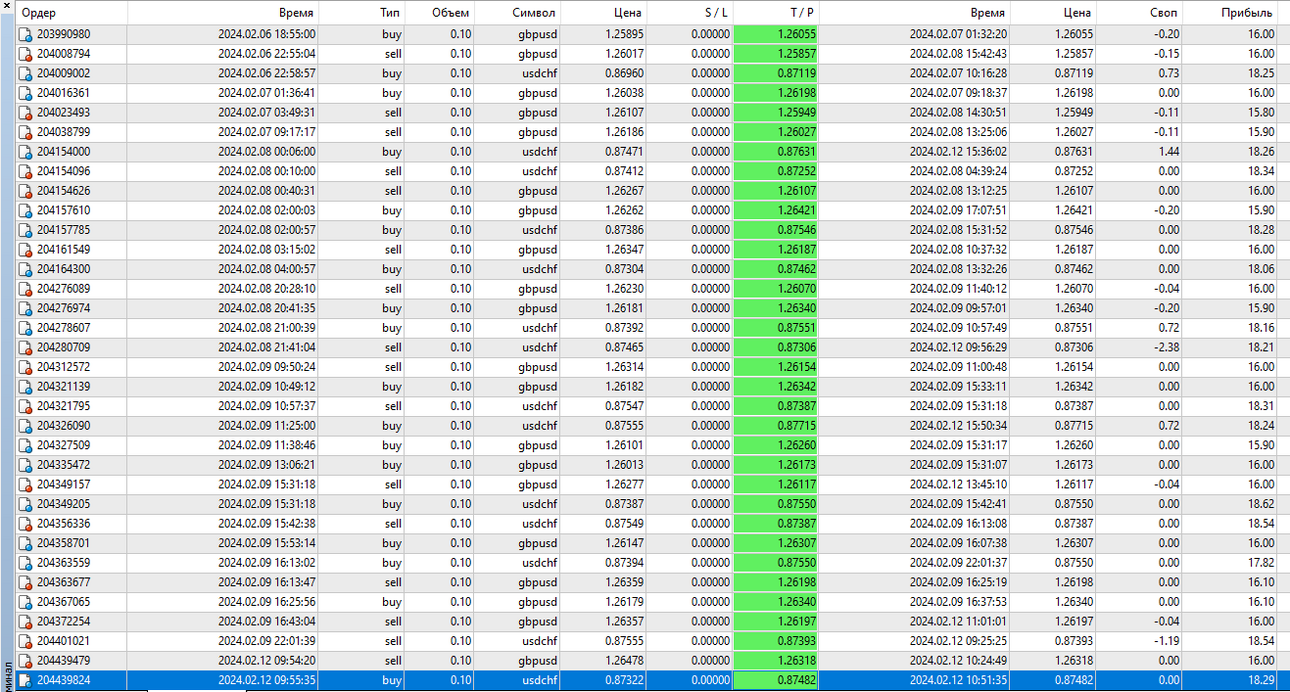Click the order icon for 204276089

[x=26, y=289]
